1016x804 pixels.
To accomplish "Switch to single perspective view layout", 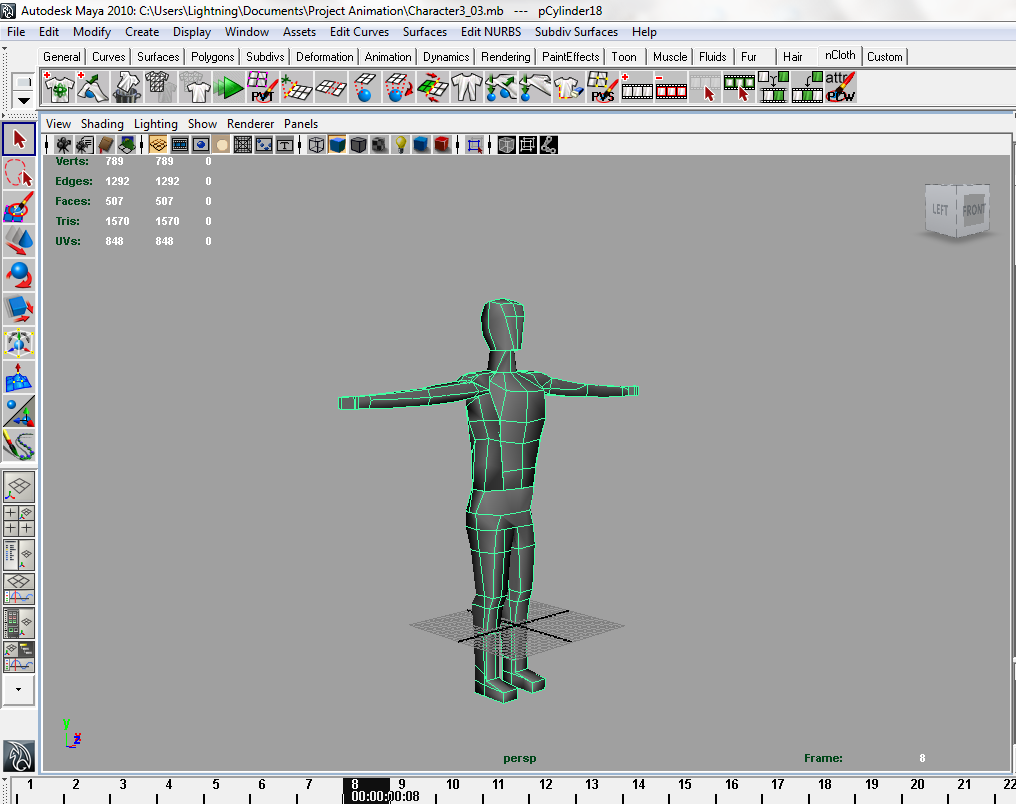I will tap(18, 487).
